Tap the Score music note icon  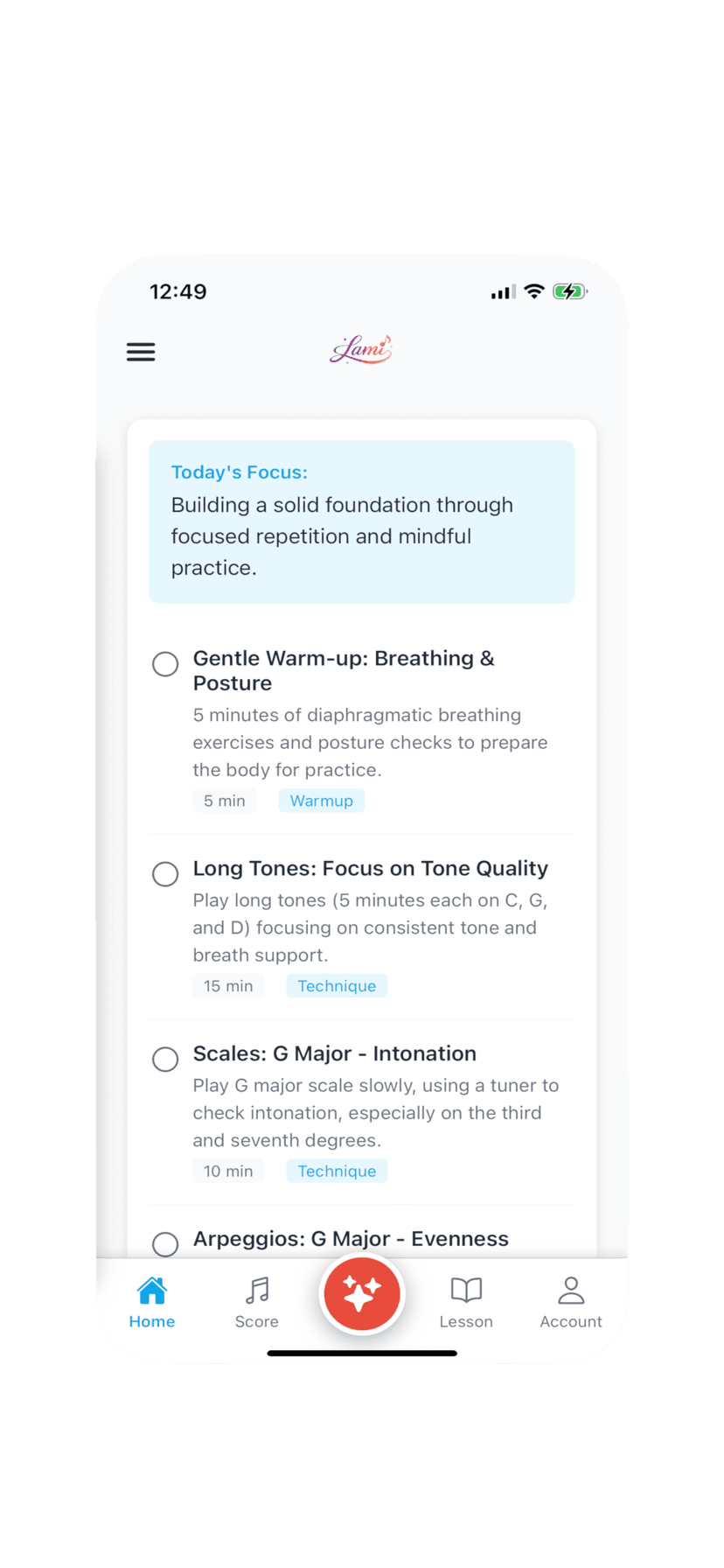coord(257,1291)
